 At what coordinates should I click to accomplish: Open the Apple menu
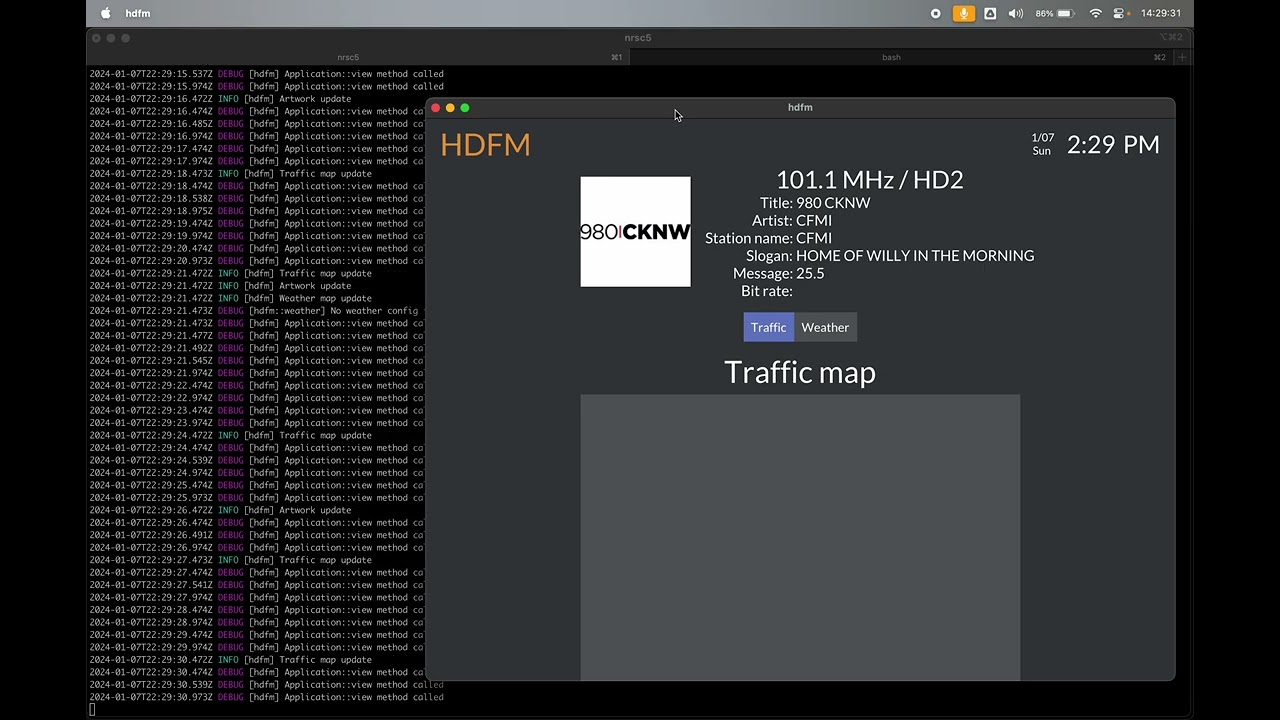tap(105, 13)
